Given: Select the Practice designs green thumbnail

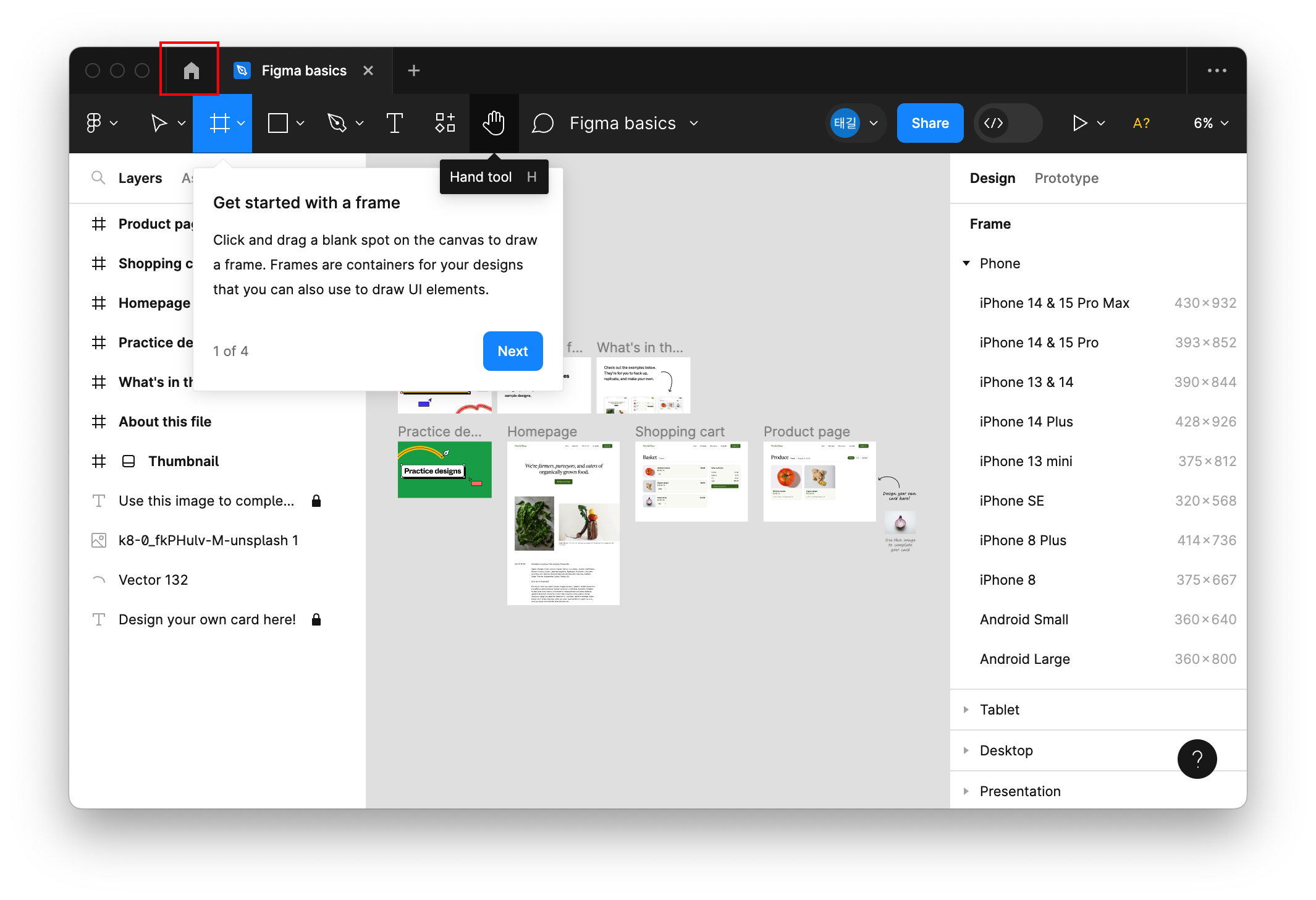Looking at the screenshot, I should click(444, 470).
